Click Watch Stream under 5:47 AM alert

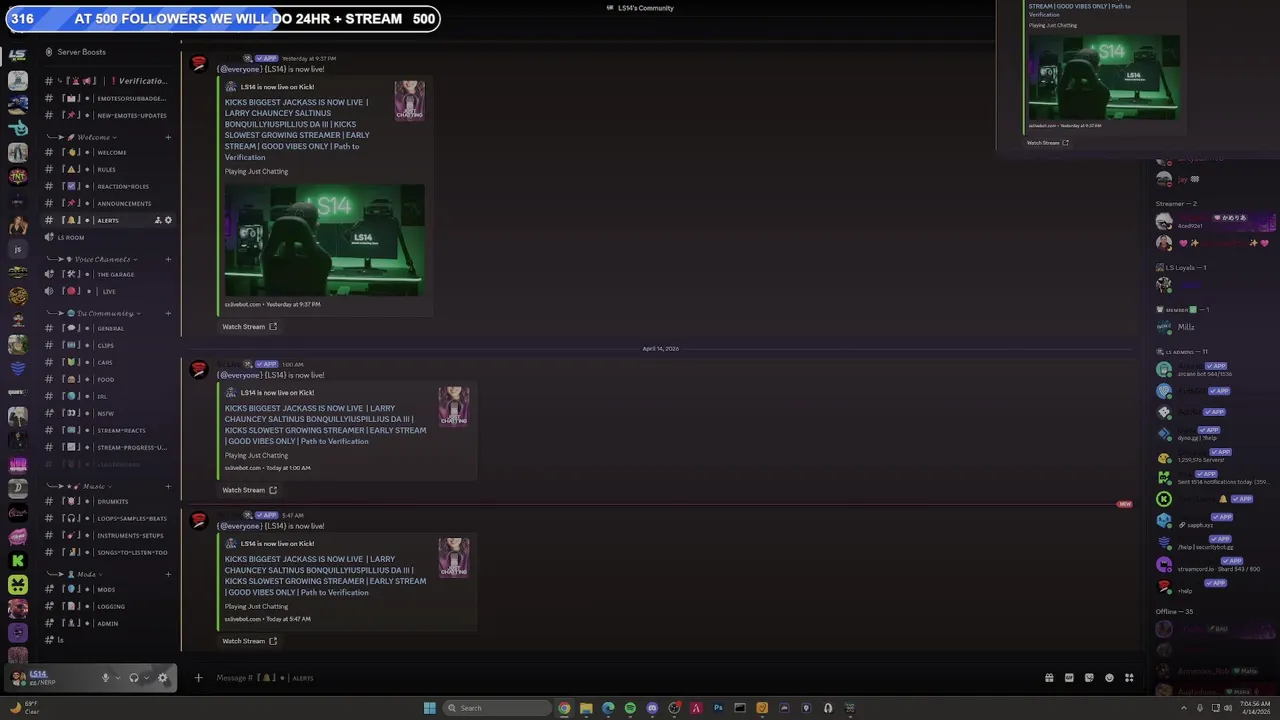(249, 641)
